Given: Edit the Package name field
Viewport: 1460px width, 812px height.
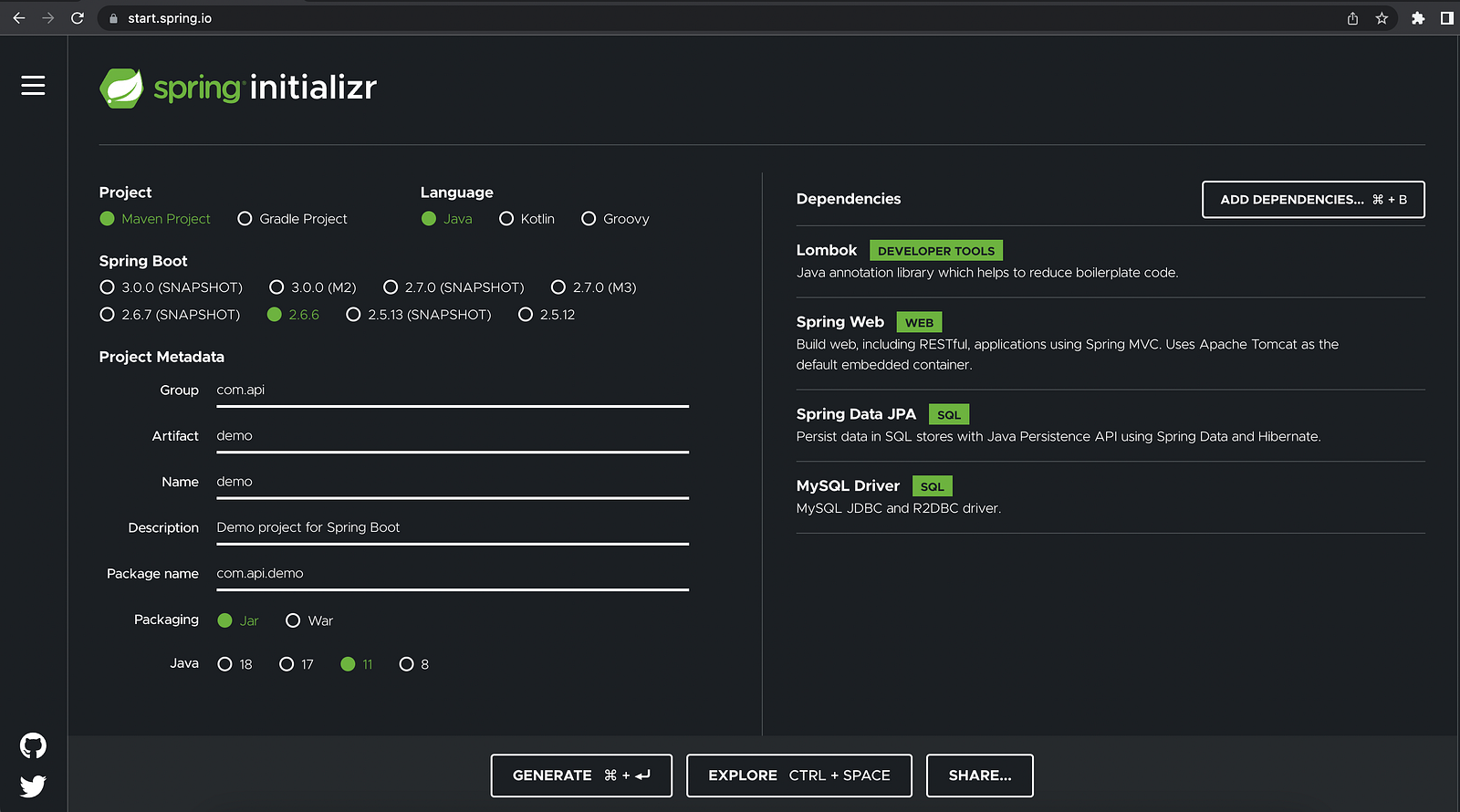Looking at the screenshot, I should [453, 574].
